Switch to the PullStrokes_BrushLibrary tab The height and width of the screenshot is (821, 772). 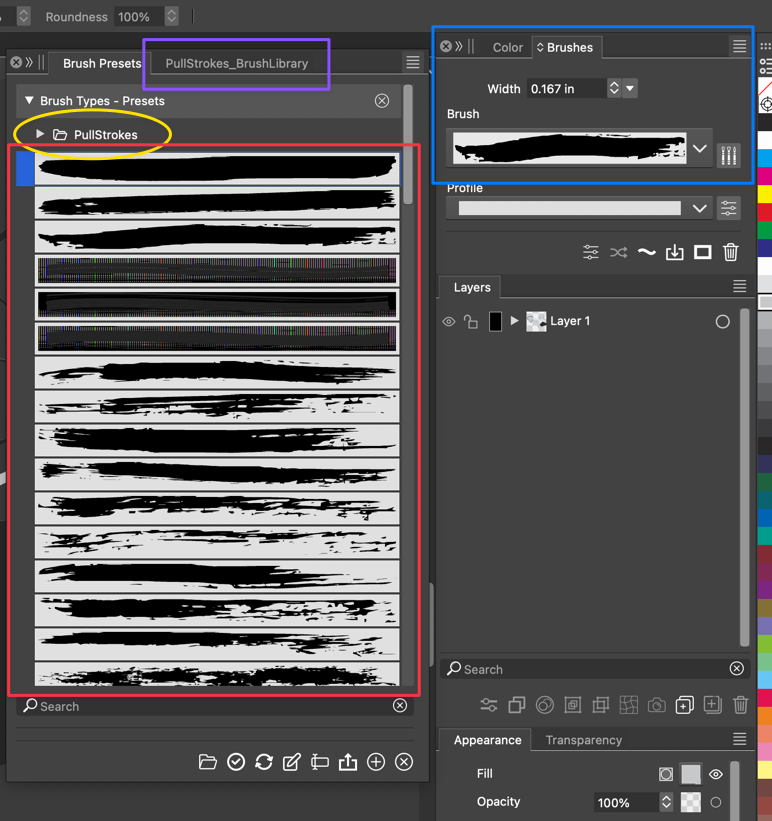[237, 63]
